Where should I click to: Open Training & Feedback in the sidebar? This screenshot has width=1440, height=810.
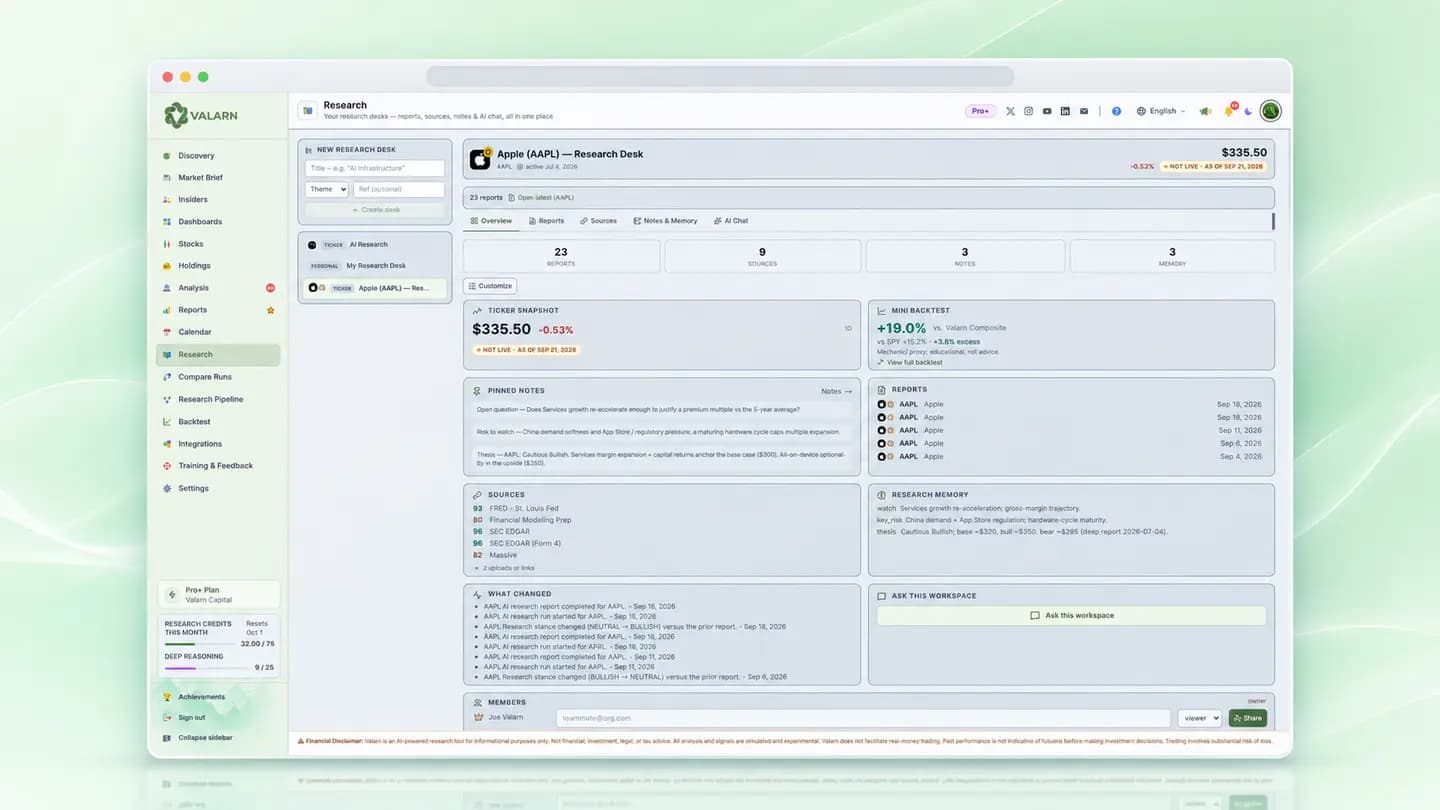(218, 466)
